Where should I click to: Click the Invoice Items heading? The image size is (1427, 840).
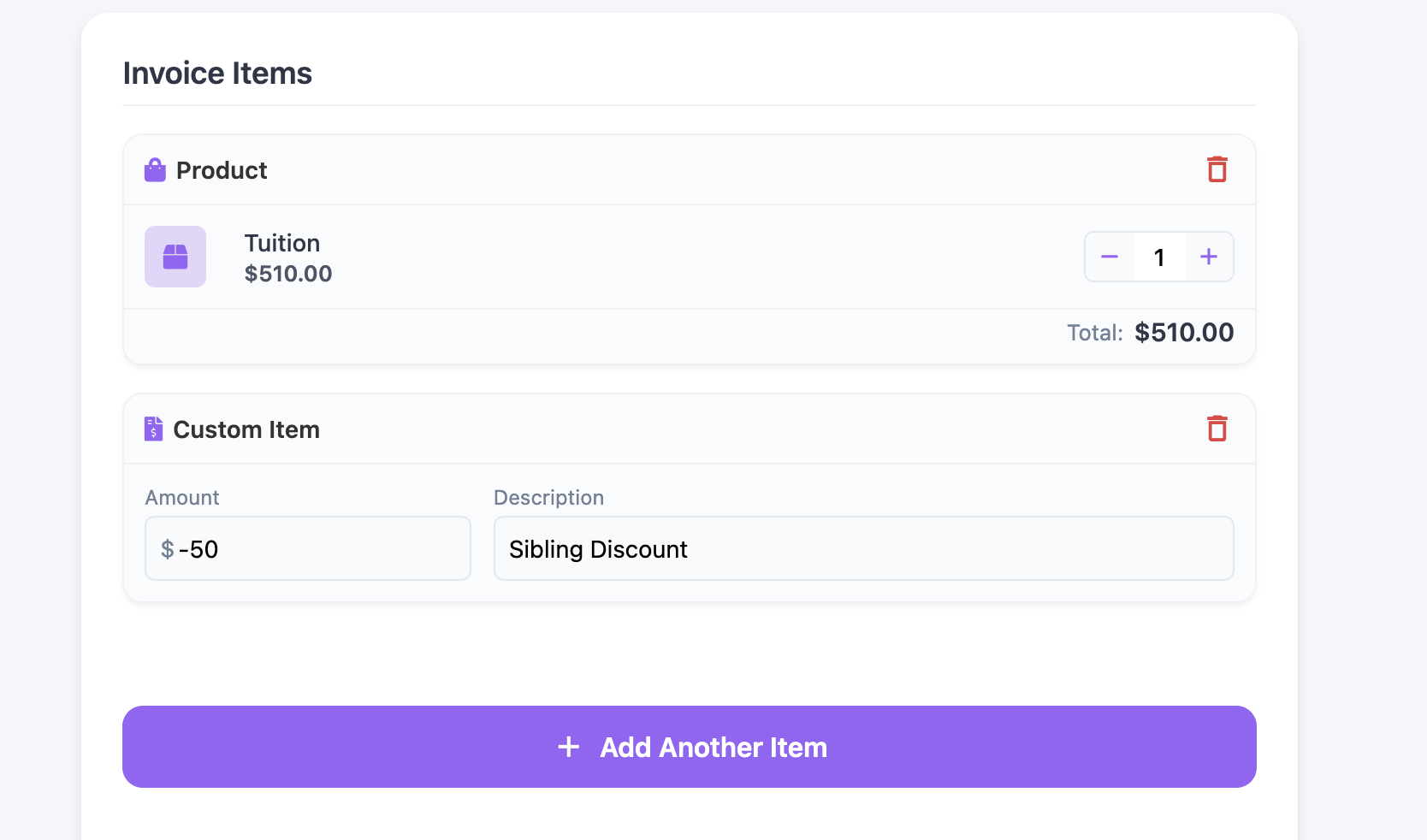coord(217,74)
